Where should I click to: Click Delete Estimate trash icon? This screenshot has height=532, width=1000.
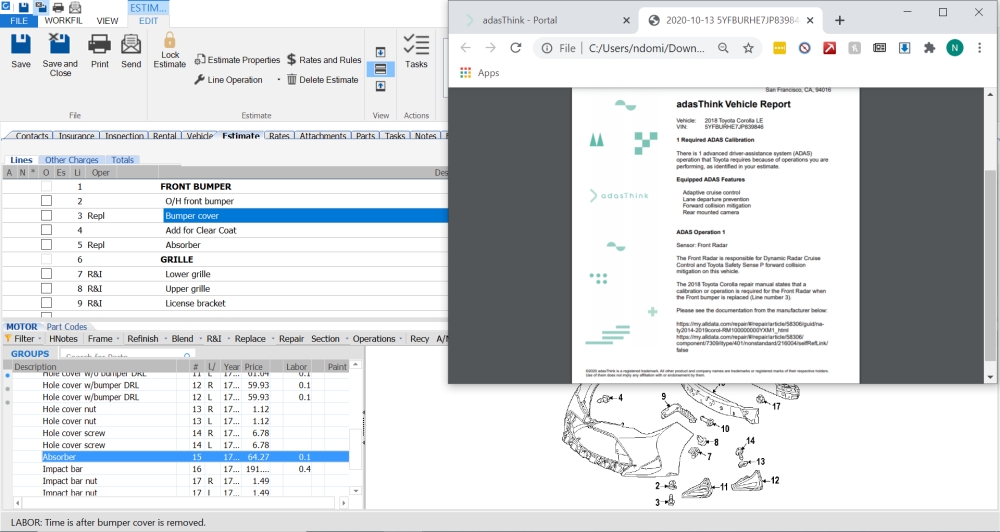tap(291, 79)
